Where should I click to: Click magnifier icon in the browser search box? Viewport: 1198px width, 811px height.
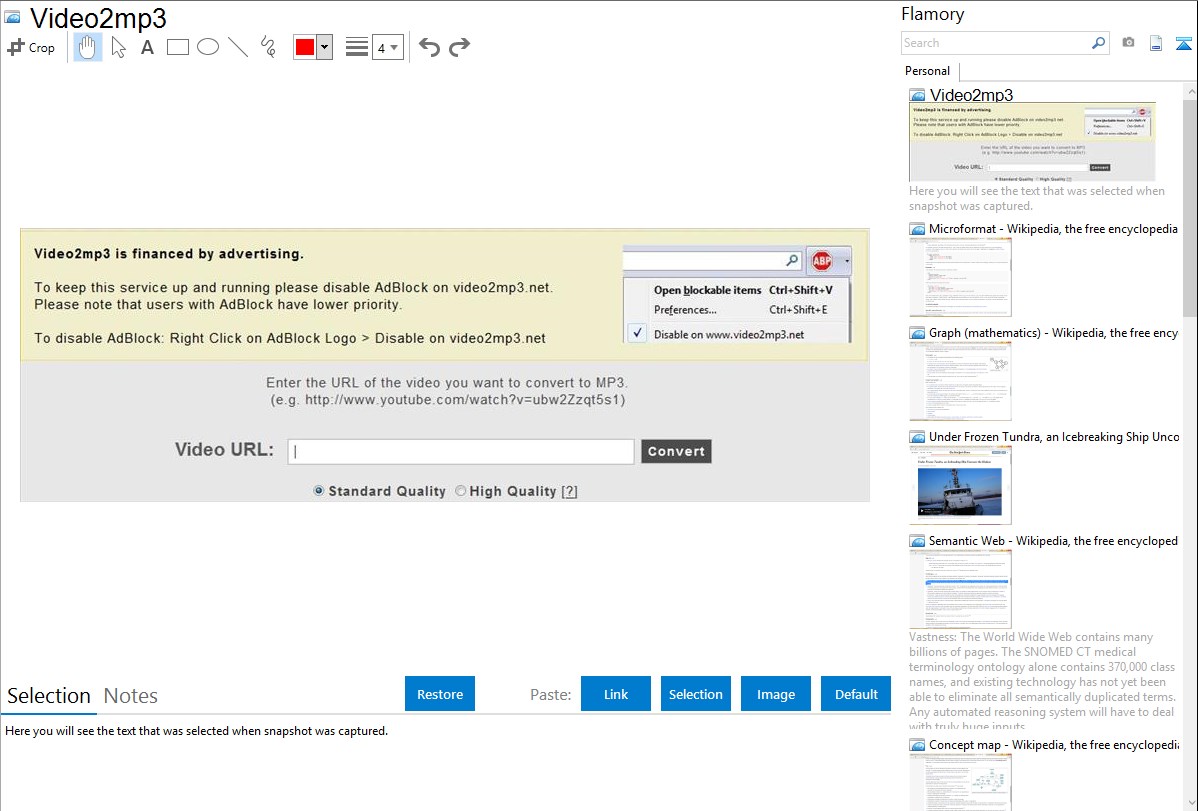pos(792,261)
